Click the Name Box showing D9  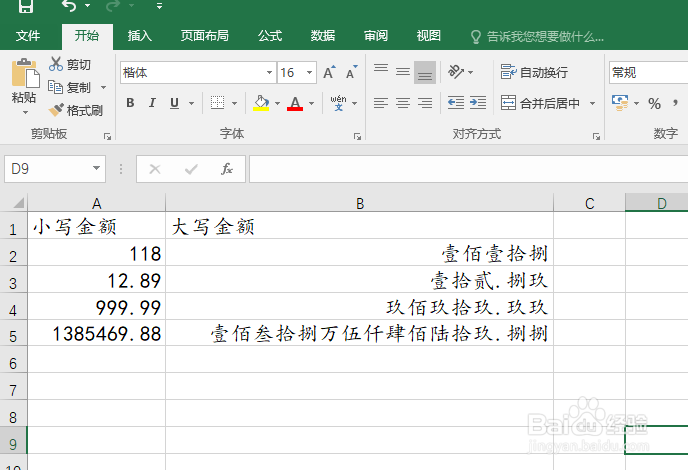(47, 169)
